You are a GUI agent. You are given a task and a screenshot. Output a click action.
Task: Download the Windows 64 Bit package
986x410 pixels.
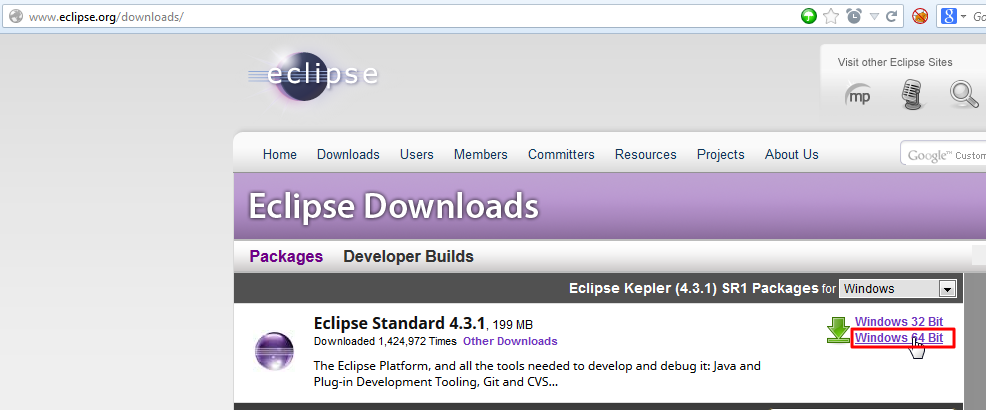pos(899,338)
